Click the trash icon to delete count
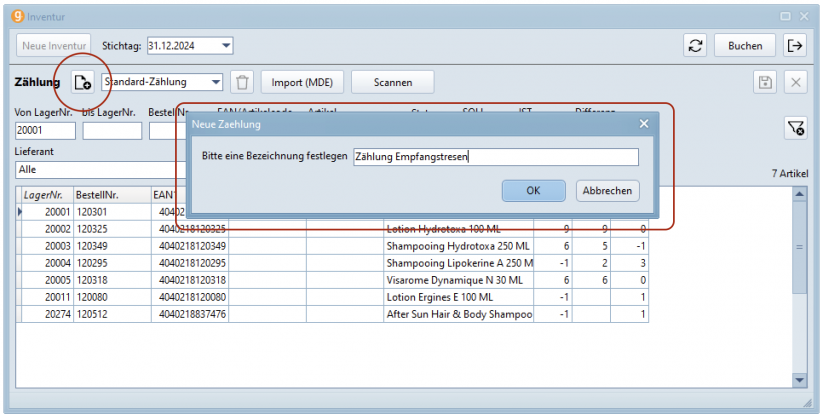The width and height of the screenshot is (820, 414). (241, 82)
